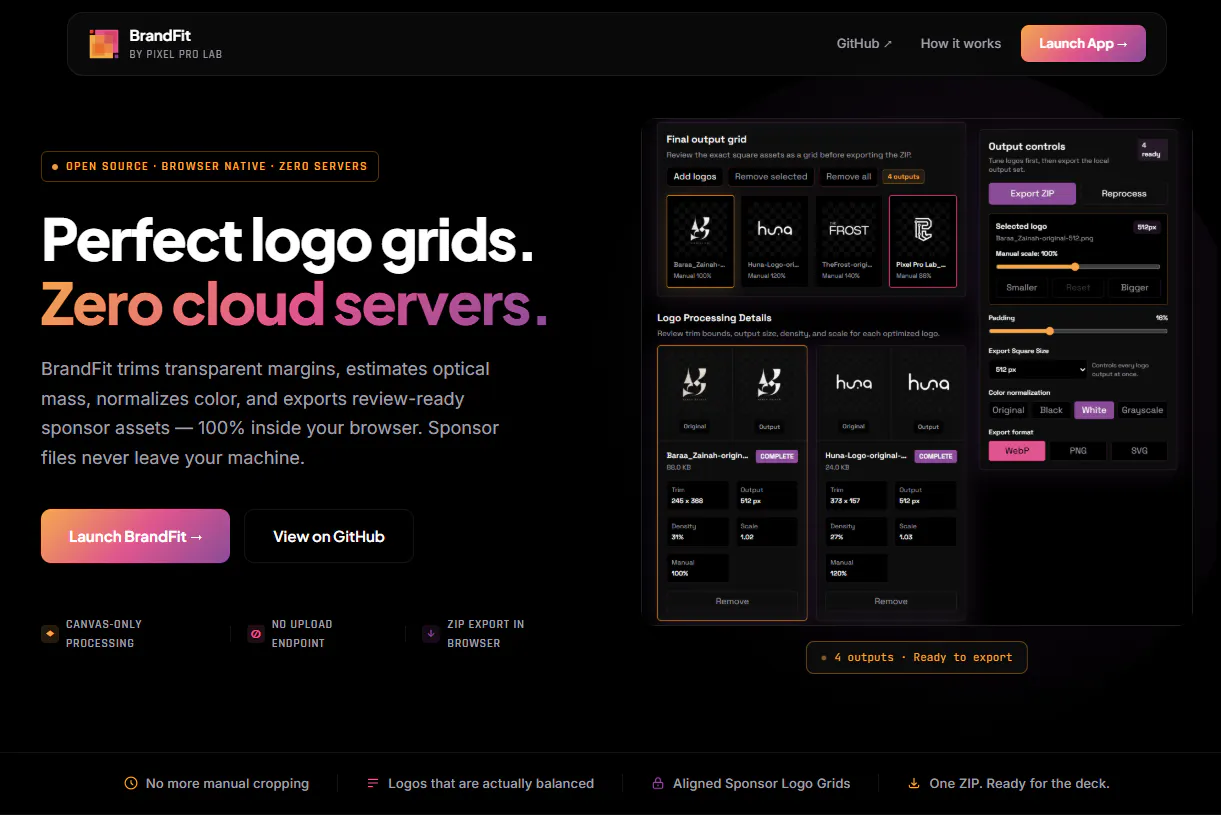Image resolution: width=1221 pixels, height=815 pixels.
Task: Click the Perfect logo grids. headline
Action: pyautogui.click(x=288, y=239)
